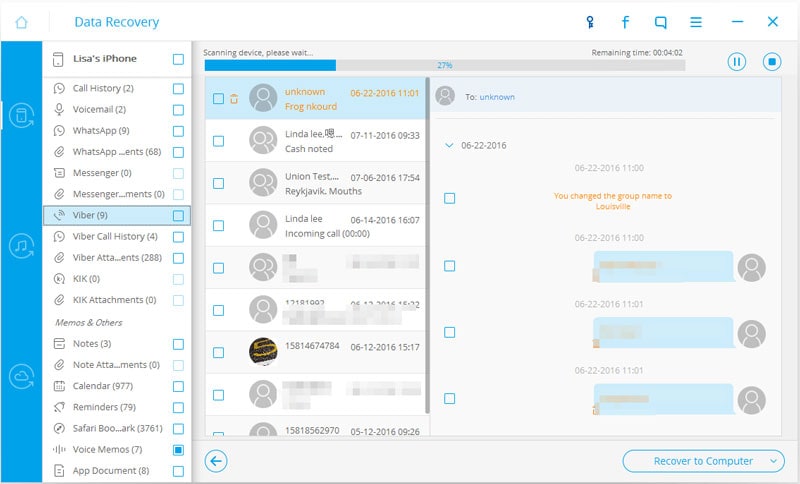Open the key registration icon
The image size is (800, 484).
[590, 22]
